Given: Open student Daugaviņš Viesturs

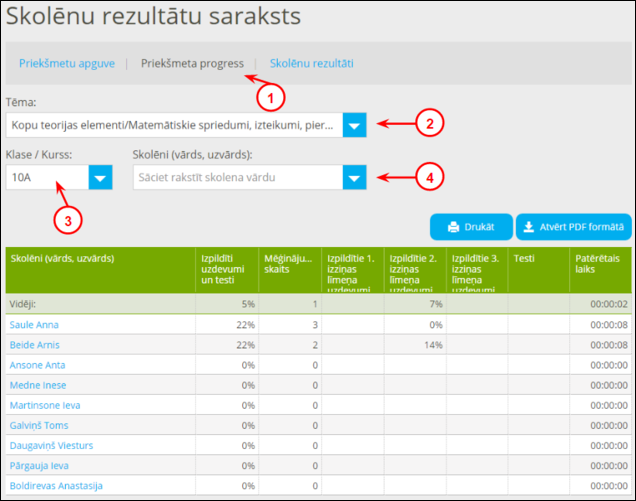Looking at the screenshot, I should [52, 446].
